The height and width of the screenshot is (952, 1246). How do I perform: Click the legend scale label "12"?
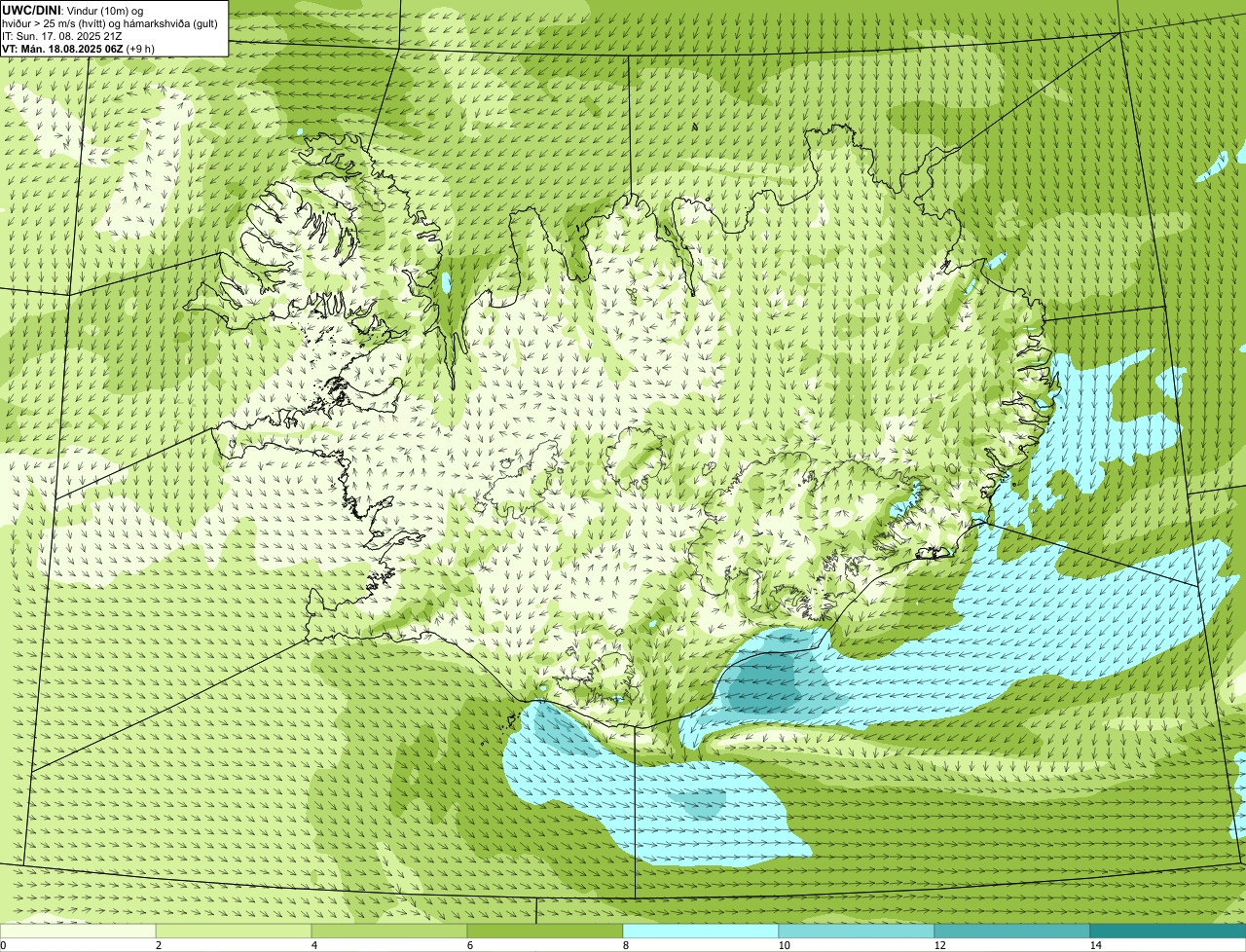point(939,945)
